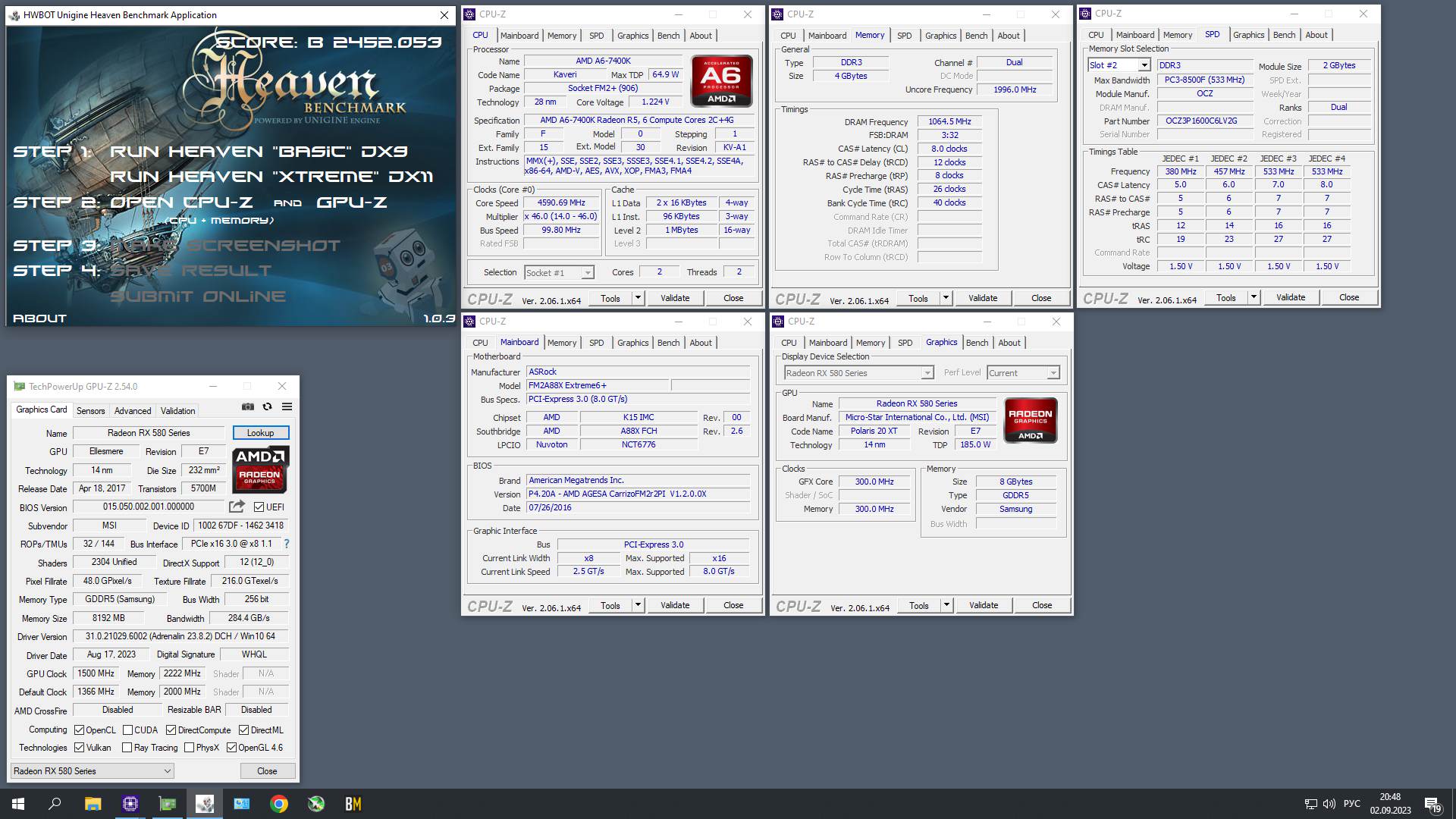Toggle the Ray Tracing checkbox
Viewport: 1456px width, 819px height.
(x=127, y=747)
